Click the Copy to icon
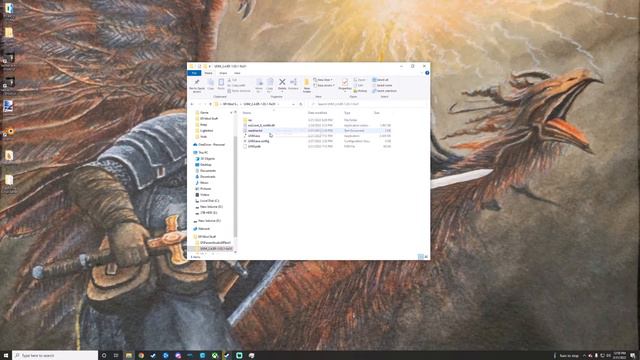640x360 pixels. (270, 82)
